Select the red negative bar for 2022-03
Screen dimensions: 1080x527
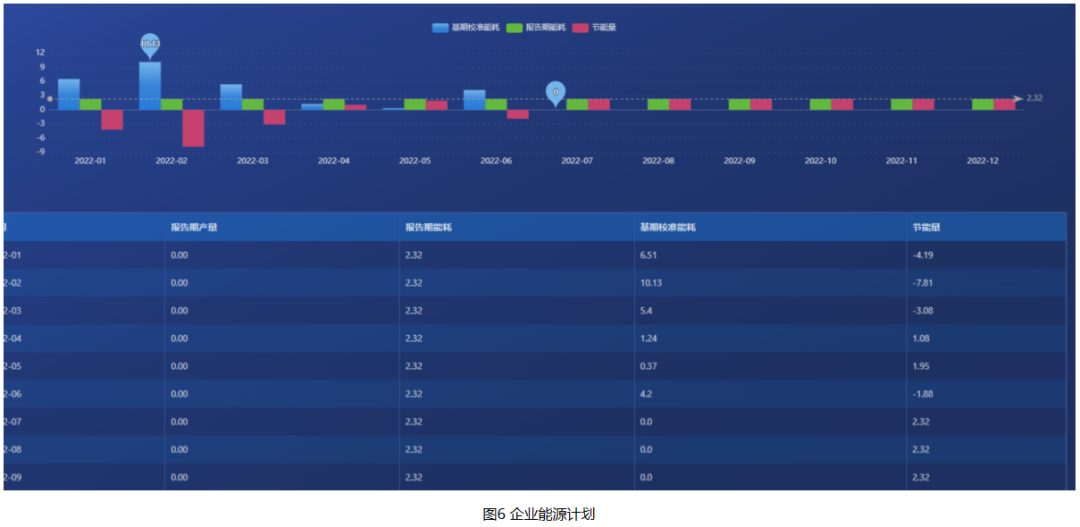(274, 117)
